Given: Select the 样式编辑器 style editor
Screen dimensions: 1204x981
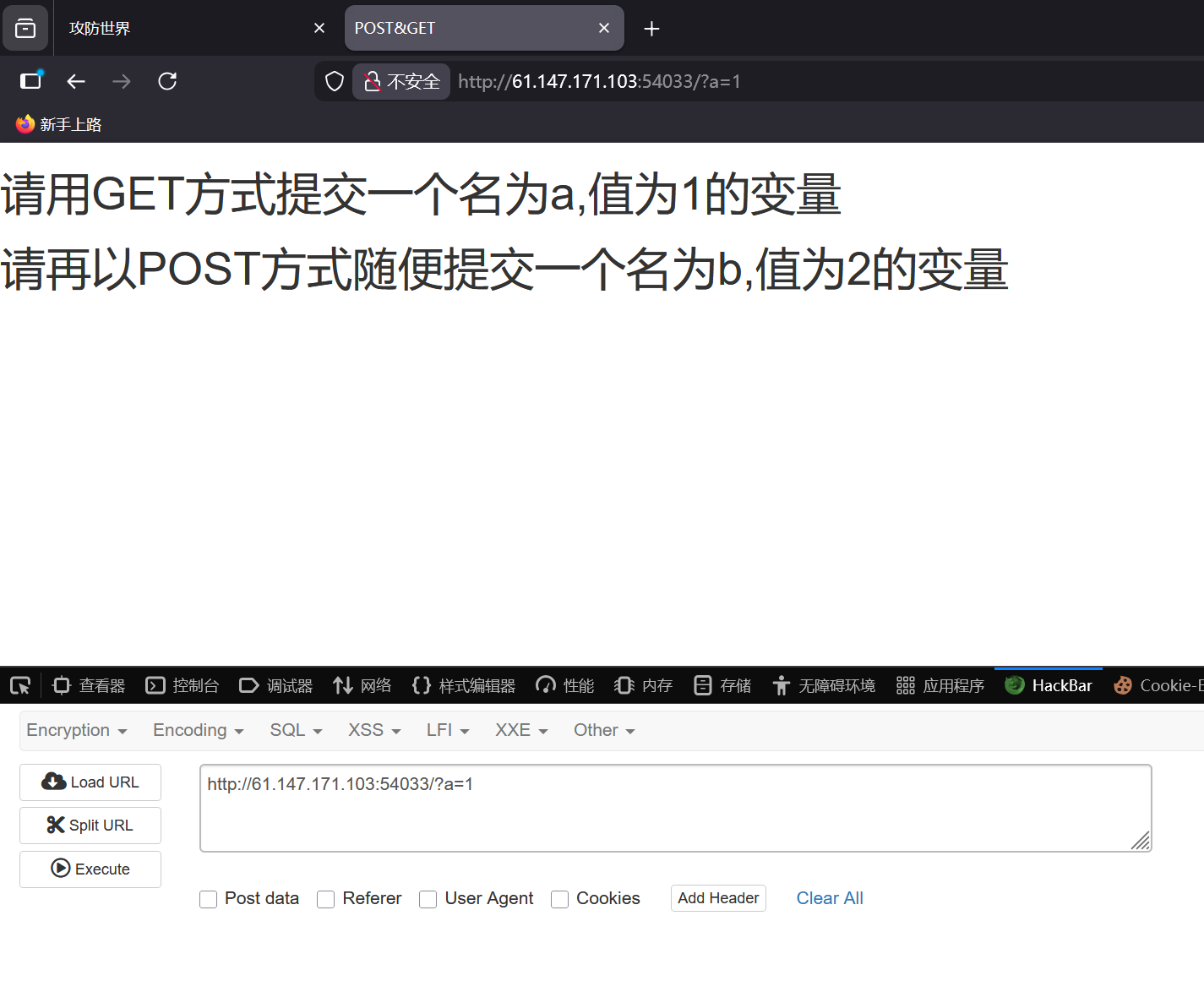Looking at the screenshot, I should 463,685.
